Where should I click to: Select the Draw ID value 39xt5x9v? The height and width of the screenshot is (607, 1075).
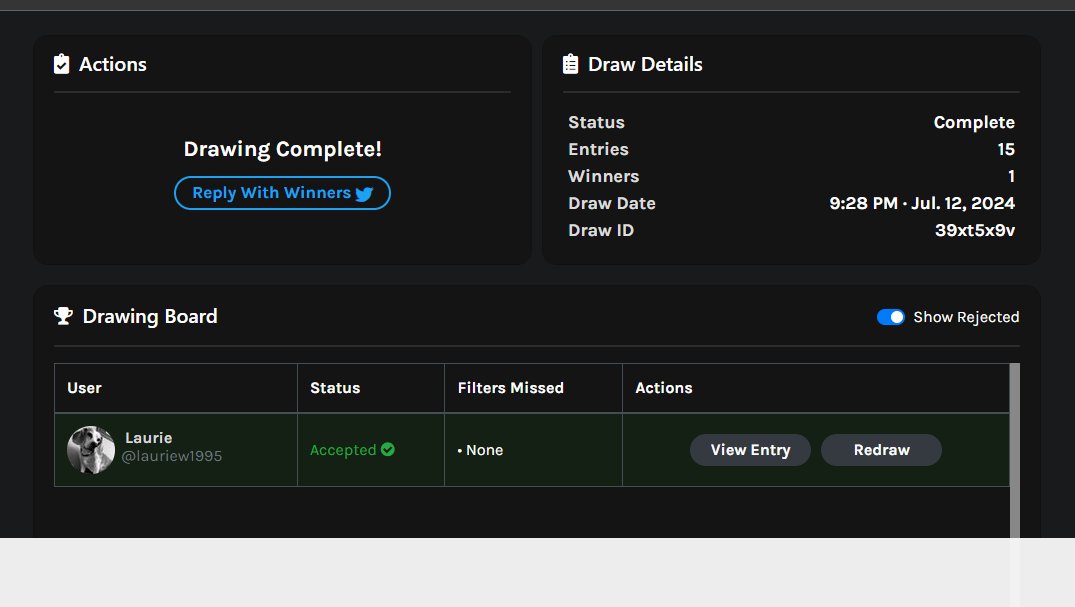(975, 230)
